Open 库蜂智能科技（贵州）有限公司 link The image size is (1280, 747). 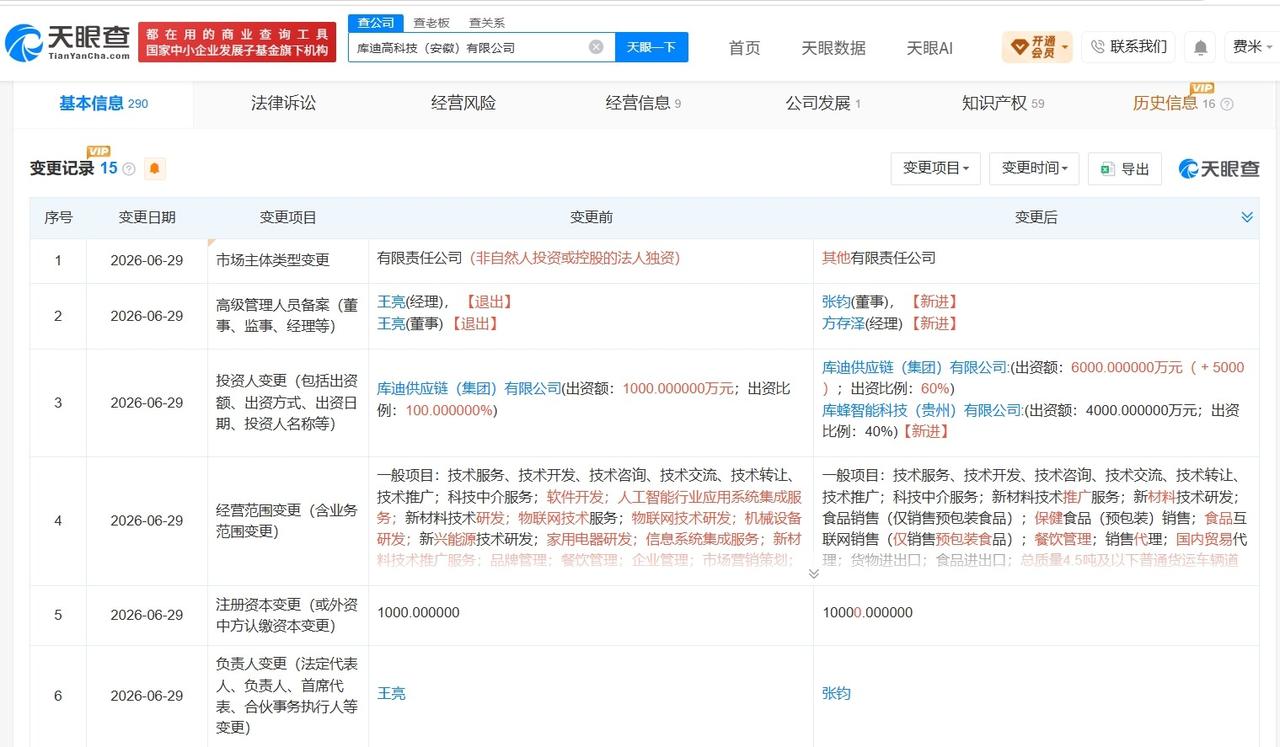pos(922,410)
